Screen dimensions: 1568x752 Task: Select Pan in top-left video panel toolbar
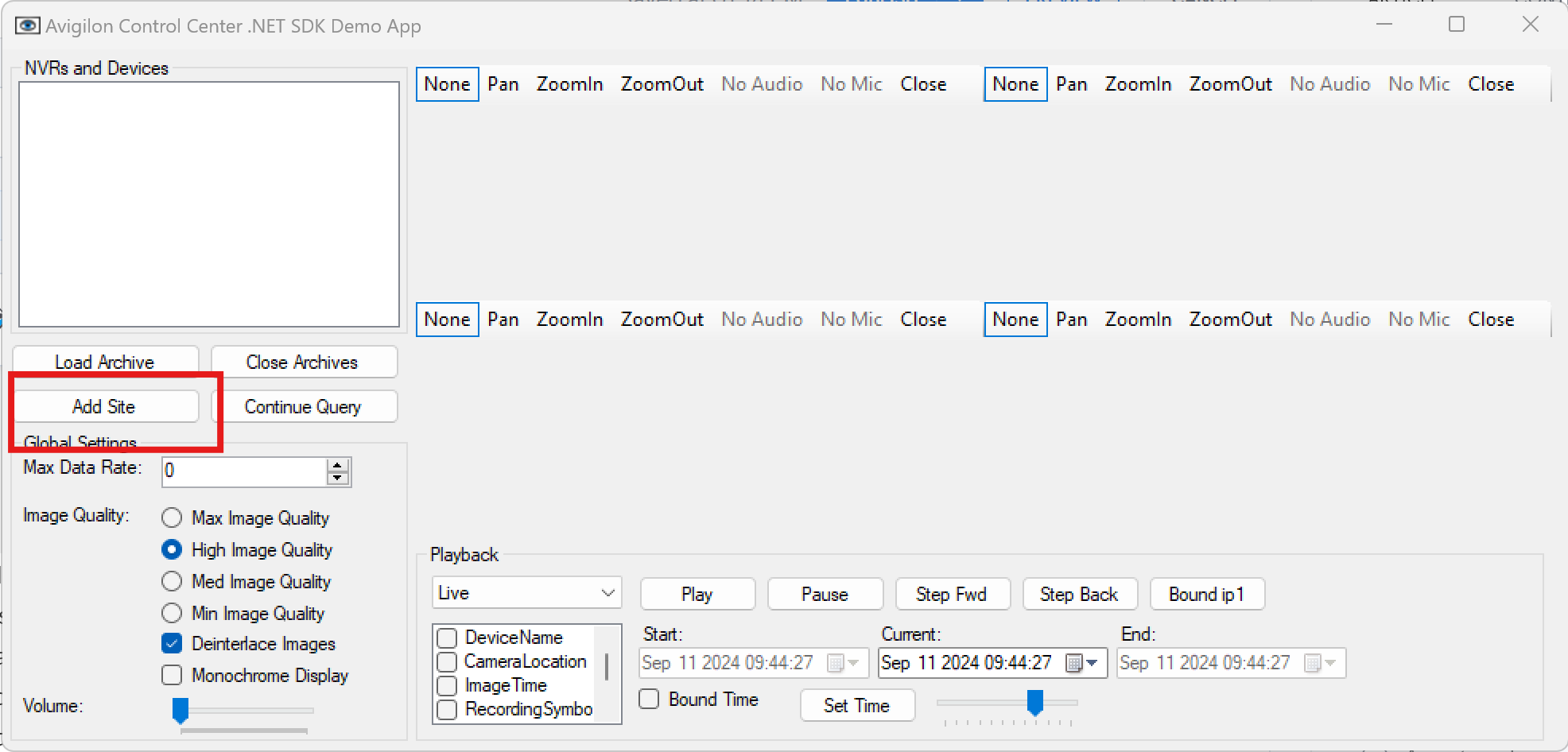[x=503, y=84]
